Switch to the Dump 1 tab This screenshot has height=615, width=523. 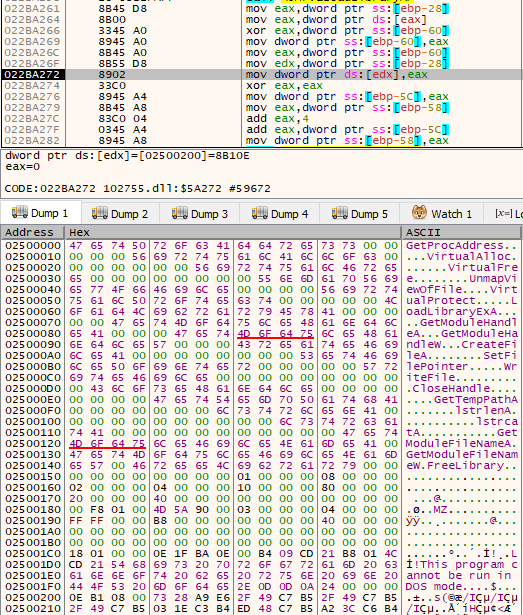click(41, 213)
